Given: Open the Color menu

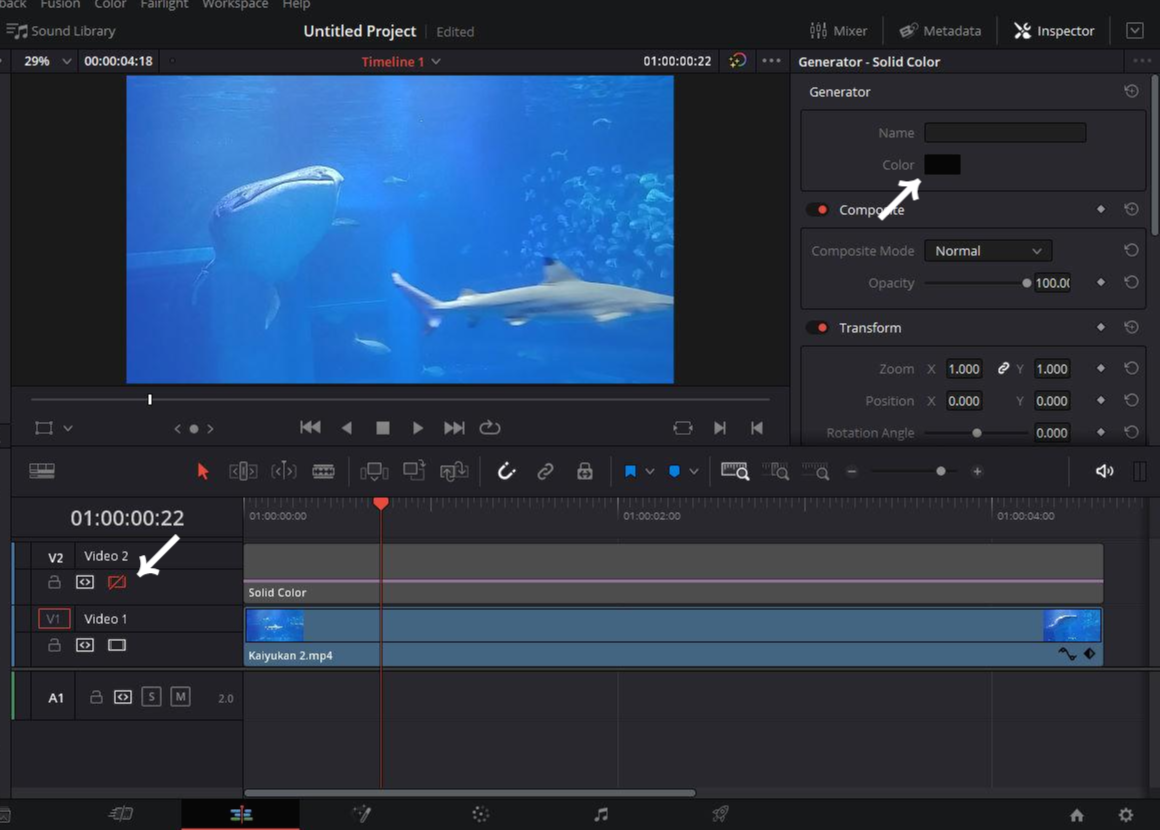Looking at the screenshot, I should pos(110,4).
